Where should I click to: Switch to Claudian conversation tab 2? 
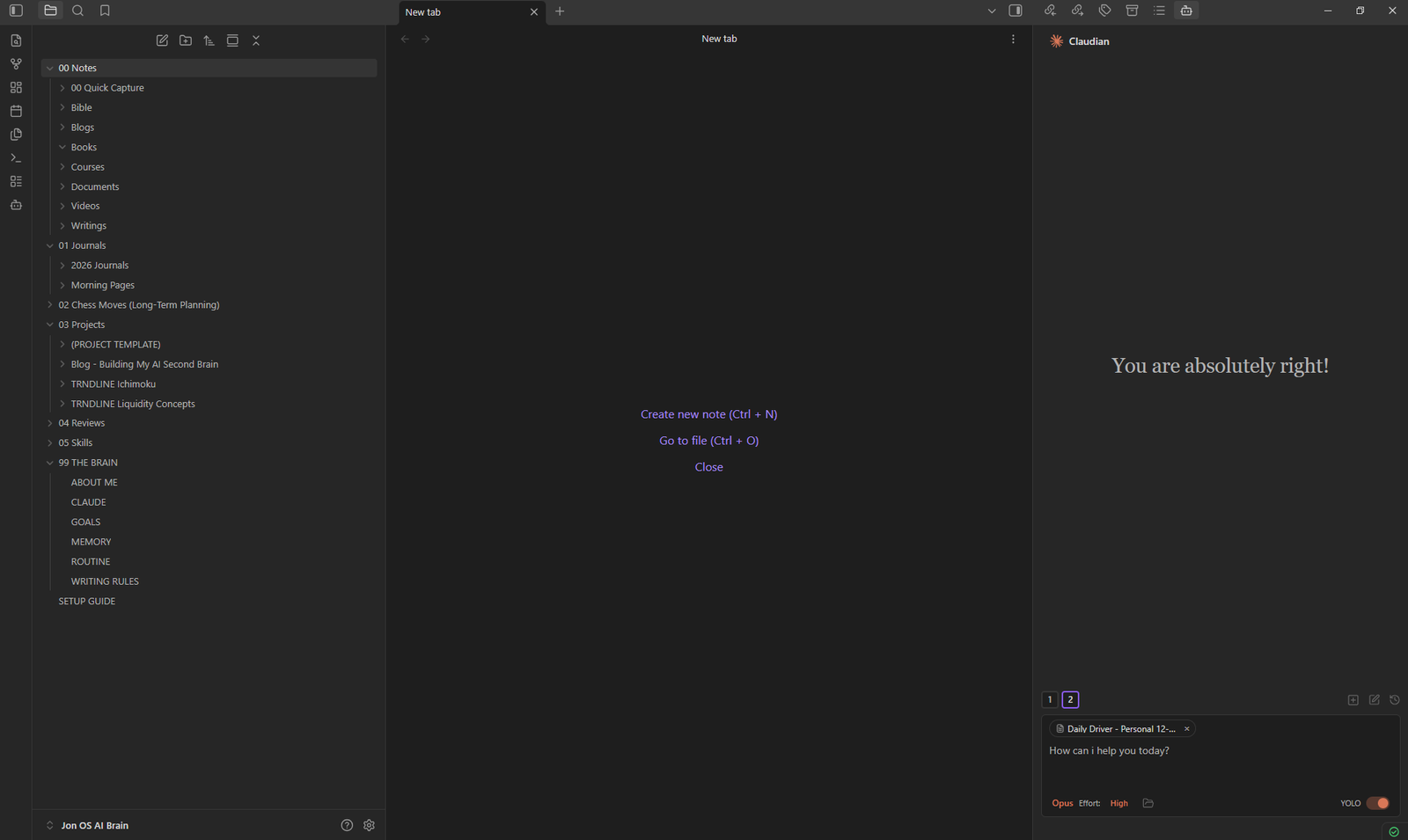coord(1070,700)
